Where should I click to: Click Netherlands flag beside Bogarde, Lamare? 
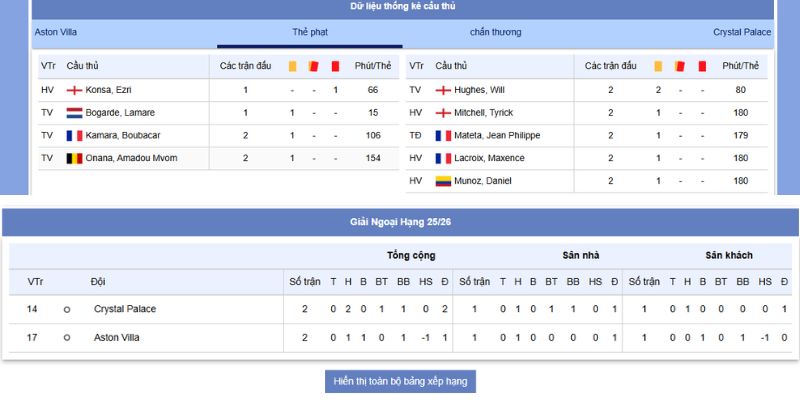[x=74, y=113]
